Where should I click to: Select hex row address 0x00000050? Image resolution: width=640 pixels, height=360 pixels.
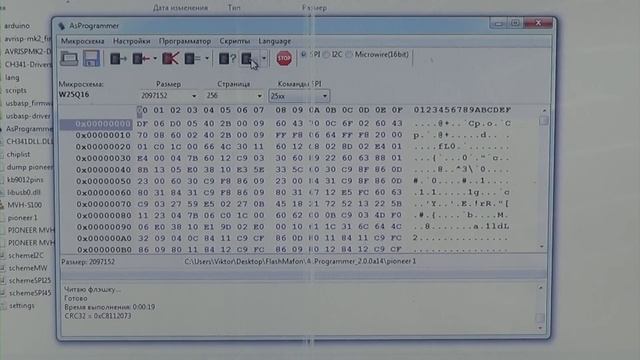(x=103, y=181)
